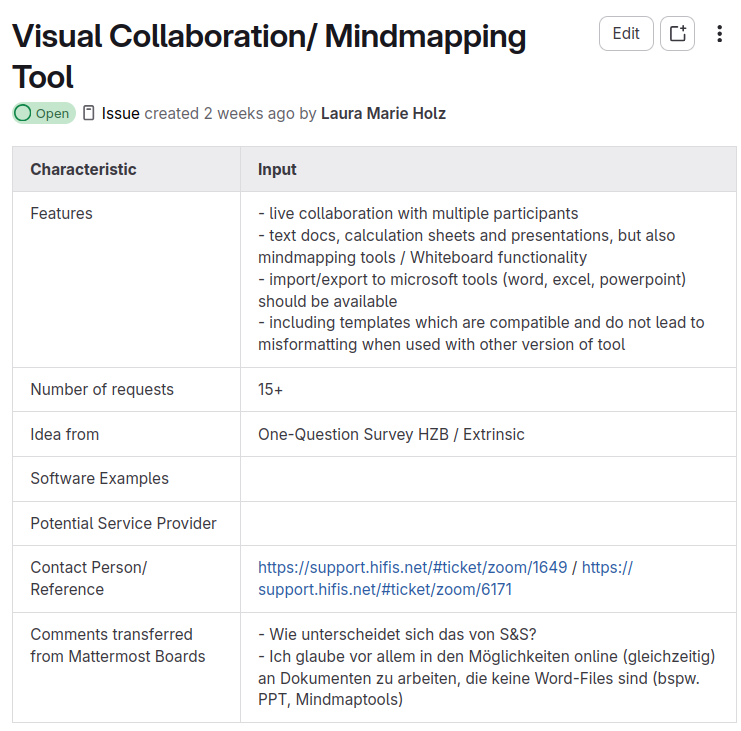Screen dimensions: 741x731
Task: Click the Mattermost comments text cell
Action: tap(486, 667)
